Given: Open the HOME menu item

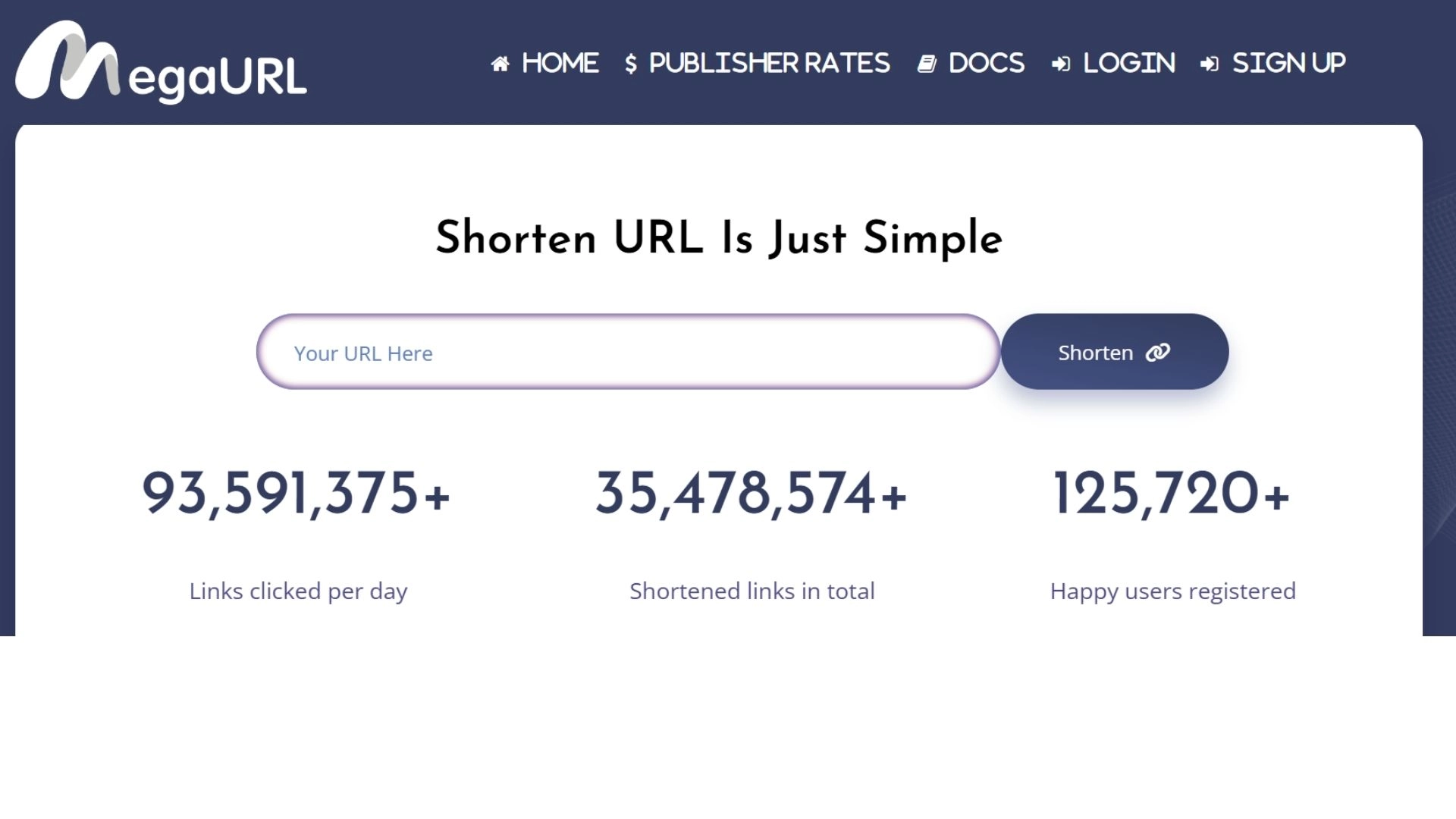Looking at the screenshot, I should (x=560, y=63).
